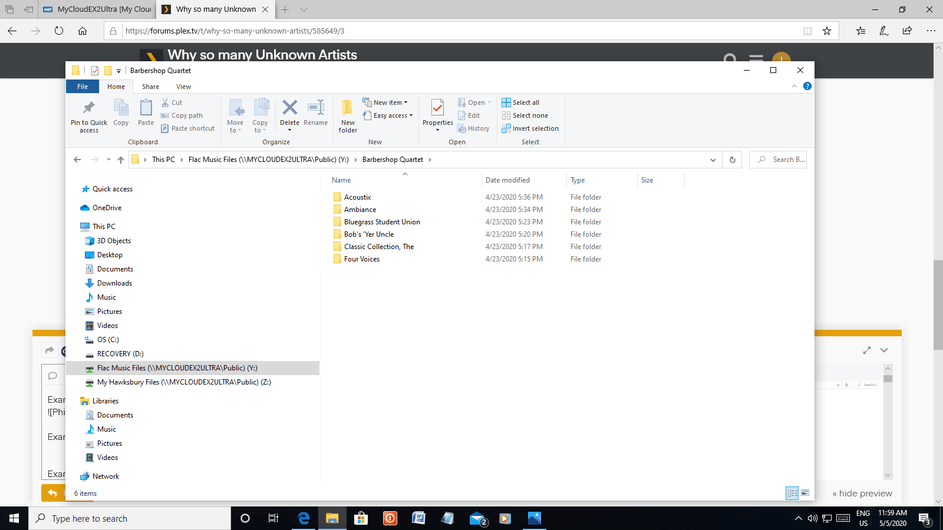The image size is (943, 530).
Task: Click the Paste ribbon button
Action: [146, 112]
